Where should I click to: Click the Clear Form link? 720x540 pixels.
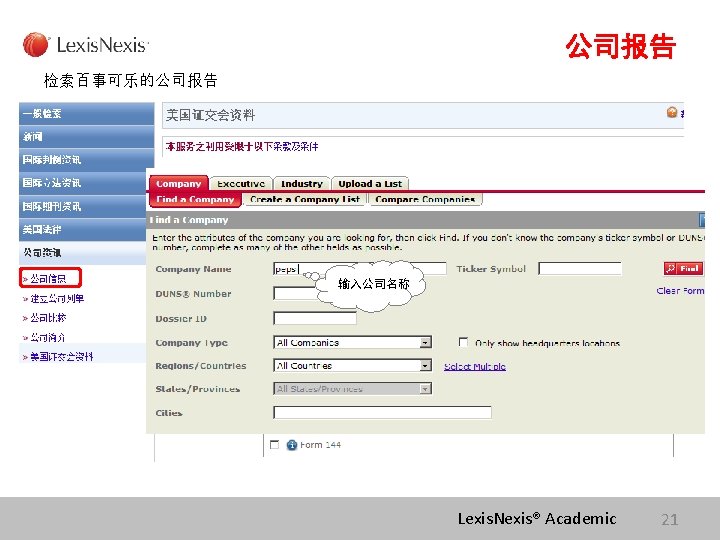click(680, 291)
